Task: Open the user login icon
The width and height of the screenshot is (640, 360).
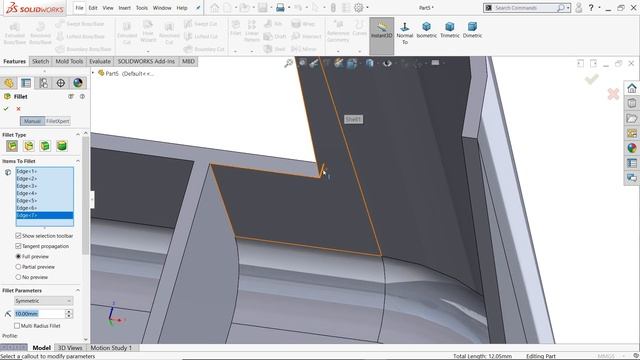Action: click(x=578, y=7)
